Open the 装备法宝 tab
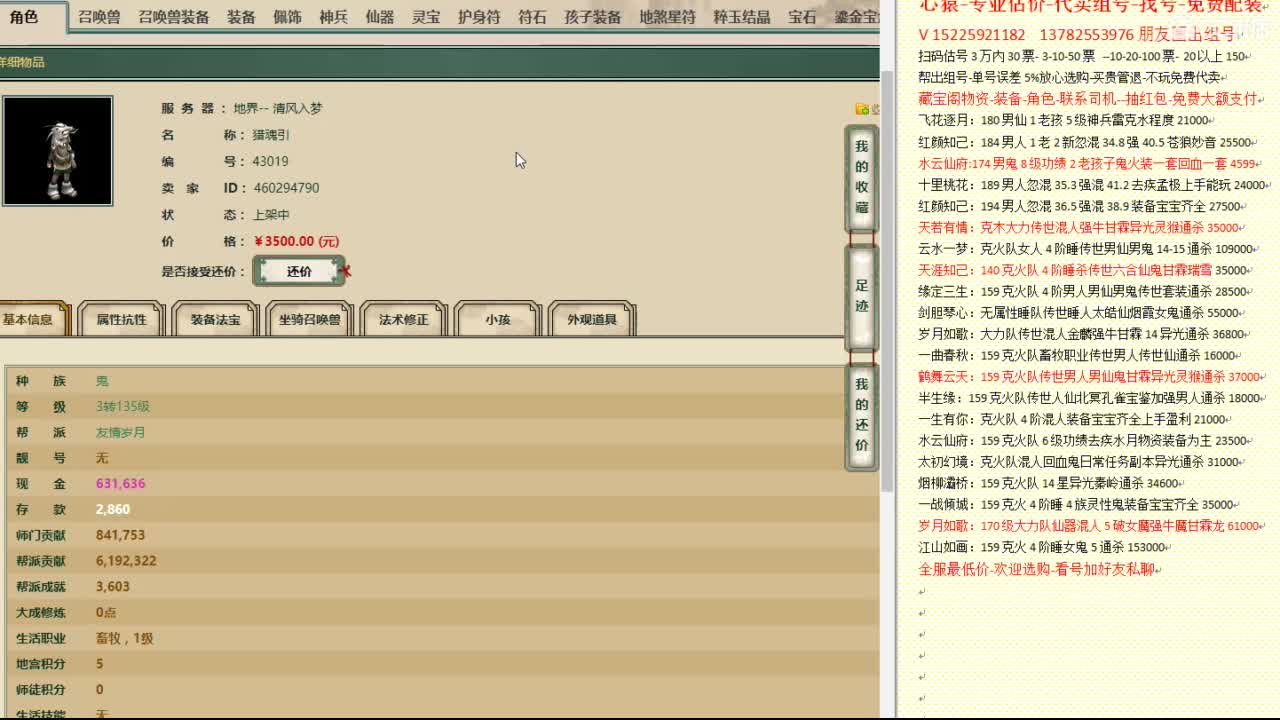Image resolution: width=1280 pixels, height=720 pixels. click(214, 319)
